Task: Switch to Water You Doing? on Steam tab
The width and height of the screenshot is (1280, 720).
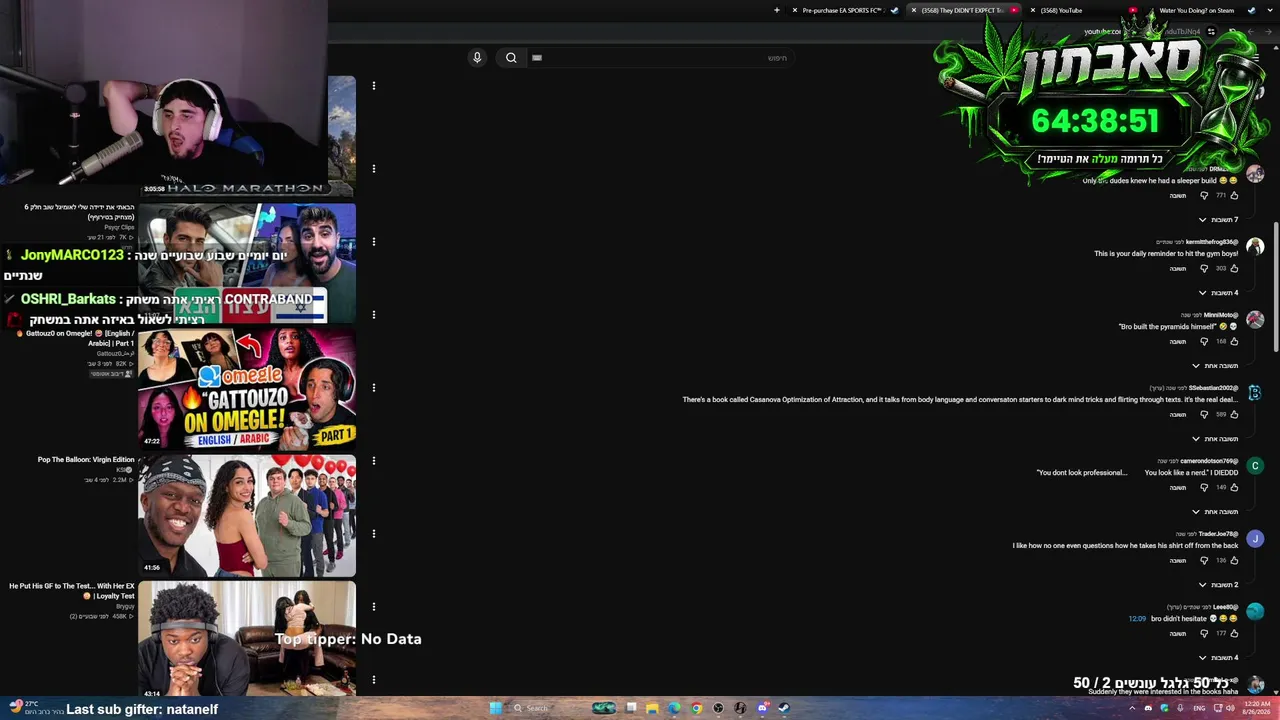Action: 1200,10
